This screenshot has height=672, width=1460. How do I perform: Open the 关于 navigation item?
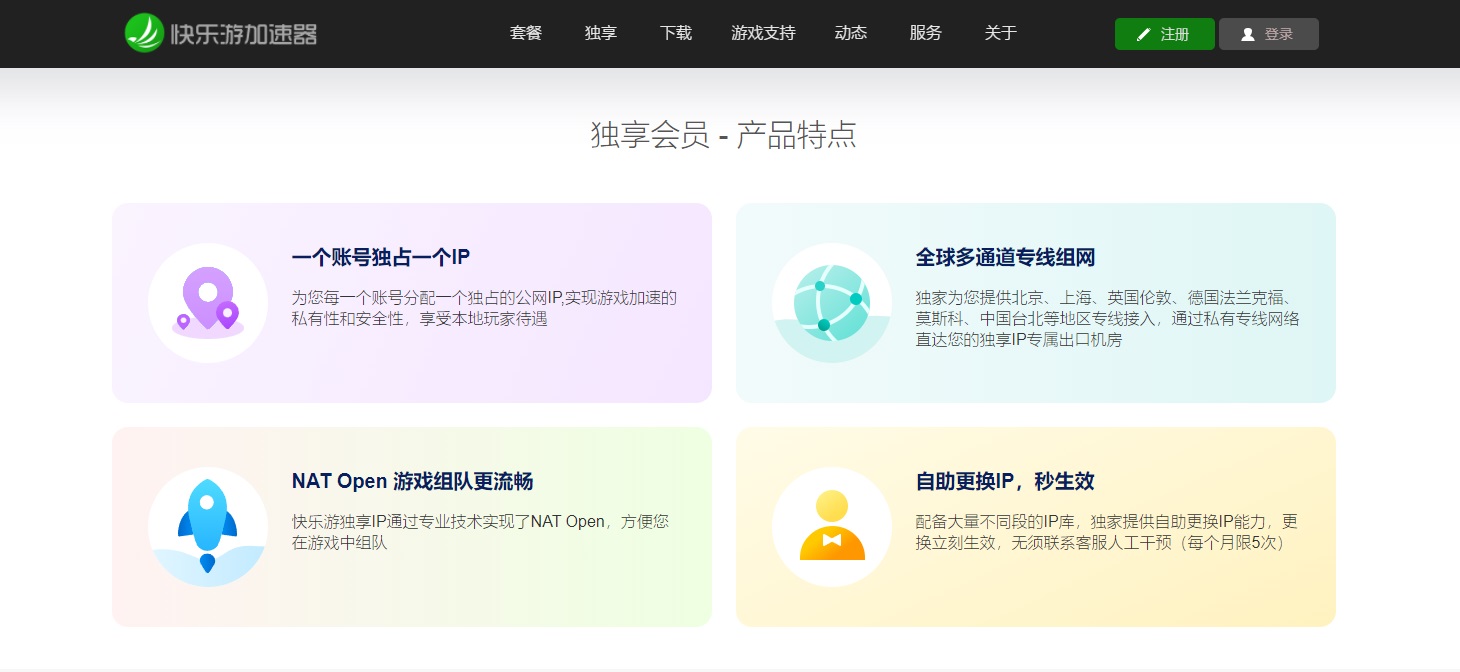coord(1001,33)
